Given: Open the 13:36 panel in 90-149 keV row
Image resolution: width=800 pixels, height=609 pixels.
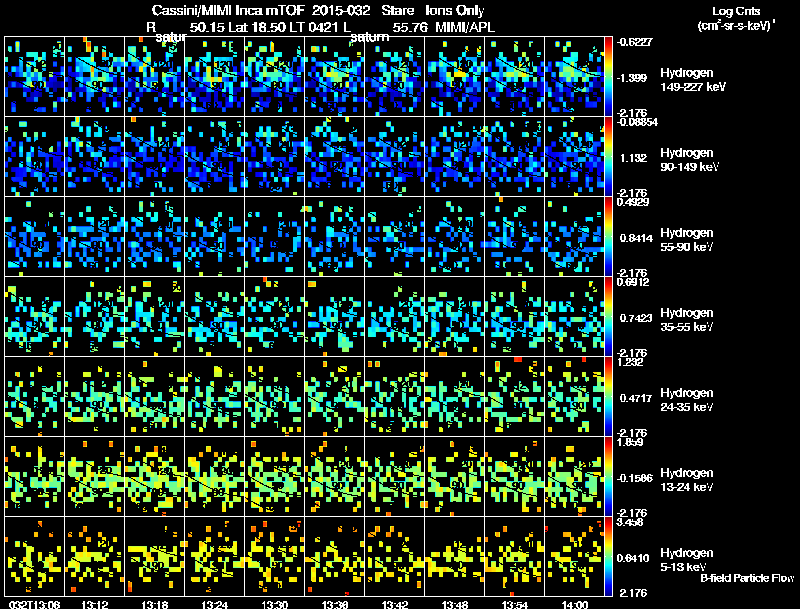Looking at the screenshot, I should (334, 157).
